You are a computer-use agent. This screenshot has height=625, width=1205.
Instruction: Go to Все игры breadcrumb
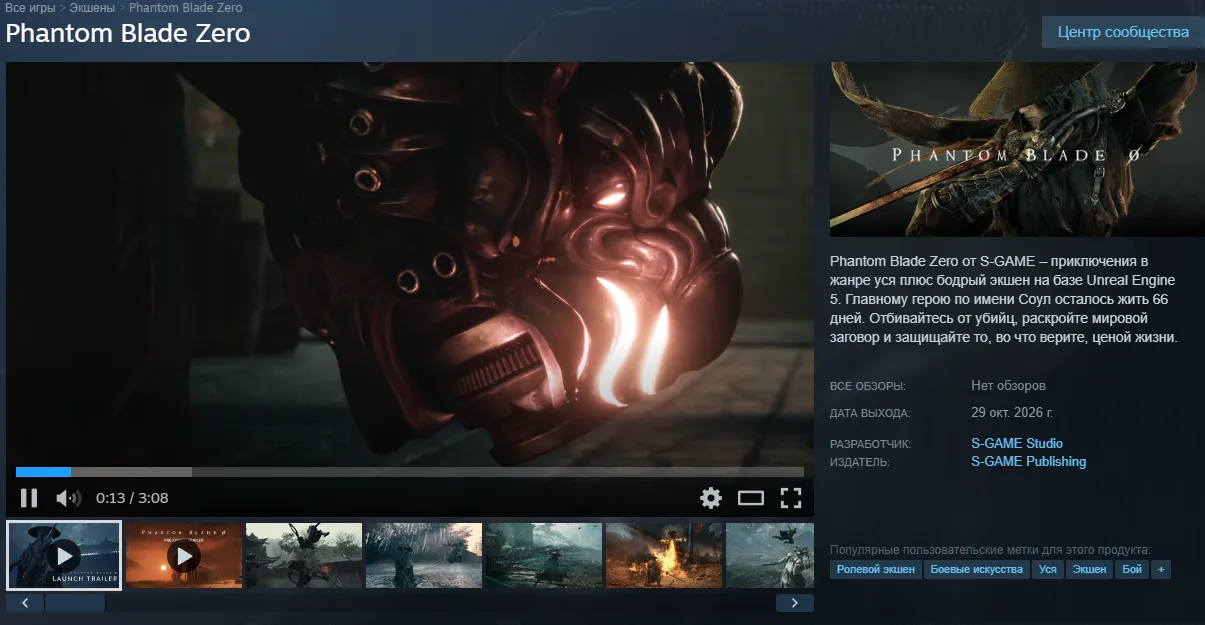pyautogui.click(x=30, y=8)
